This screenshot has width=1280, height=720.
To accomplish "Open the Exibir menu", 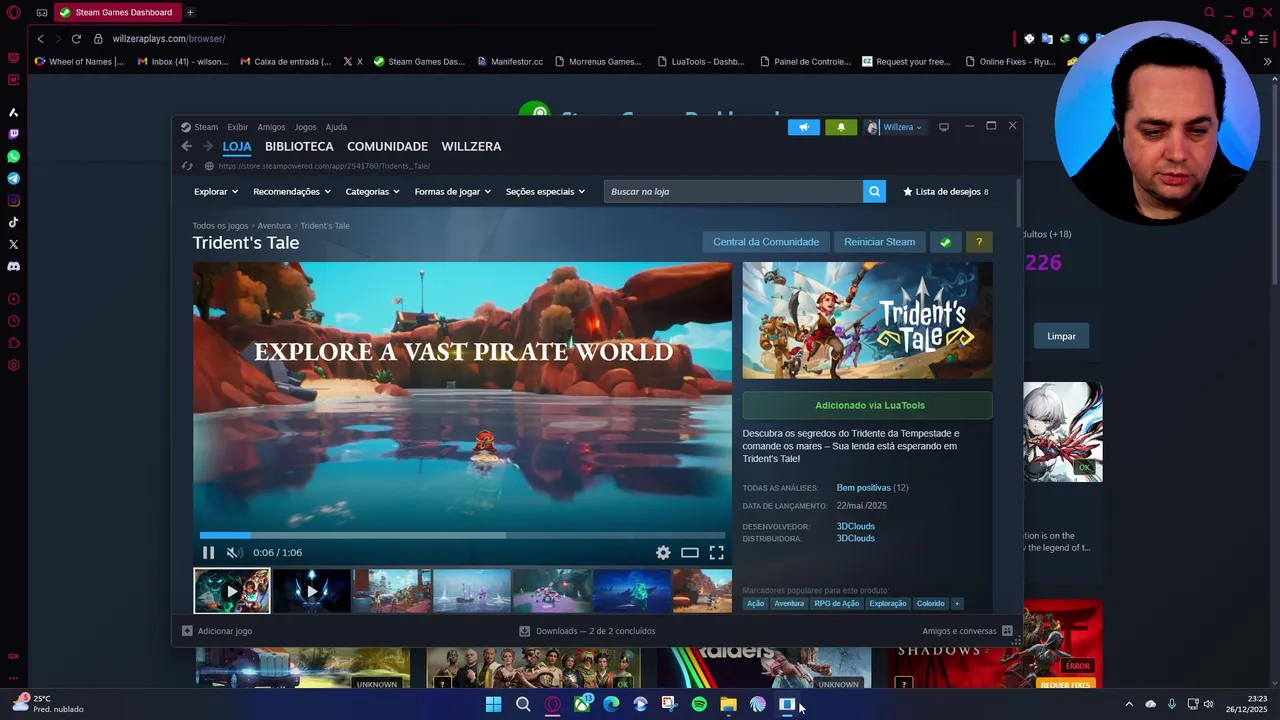I will 237,127.
